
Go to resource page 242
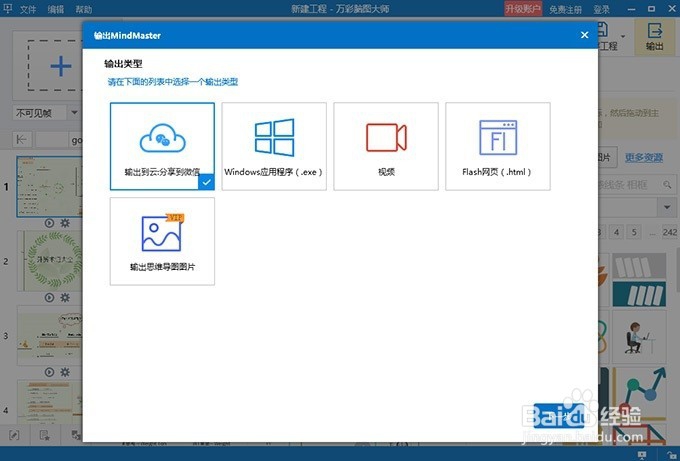[670, 232]
